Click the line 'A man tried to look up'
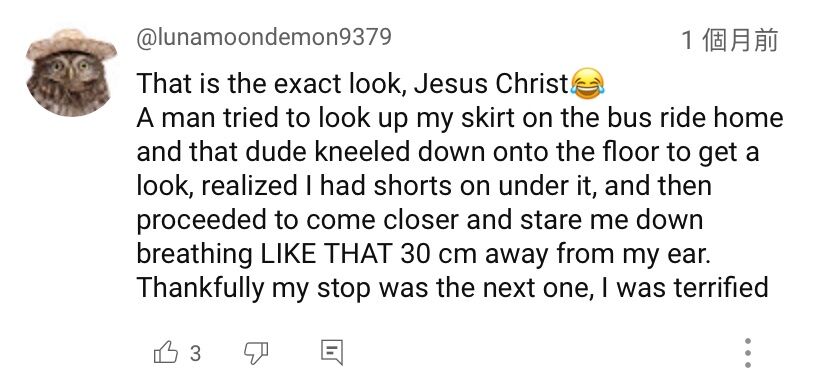The width and height of the screenshot is (828, 390). pos(459,118)
